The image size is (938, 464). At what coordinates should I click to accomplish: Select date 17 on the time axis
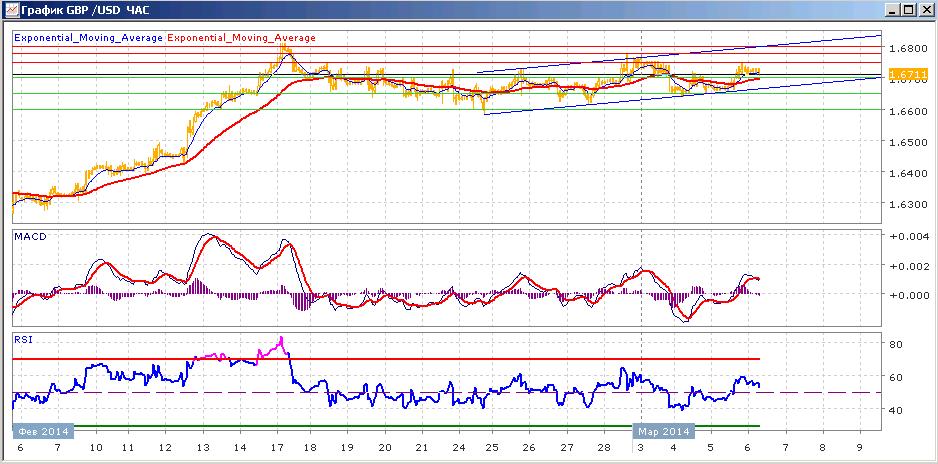coord(277,447)
